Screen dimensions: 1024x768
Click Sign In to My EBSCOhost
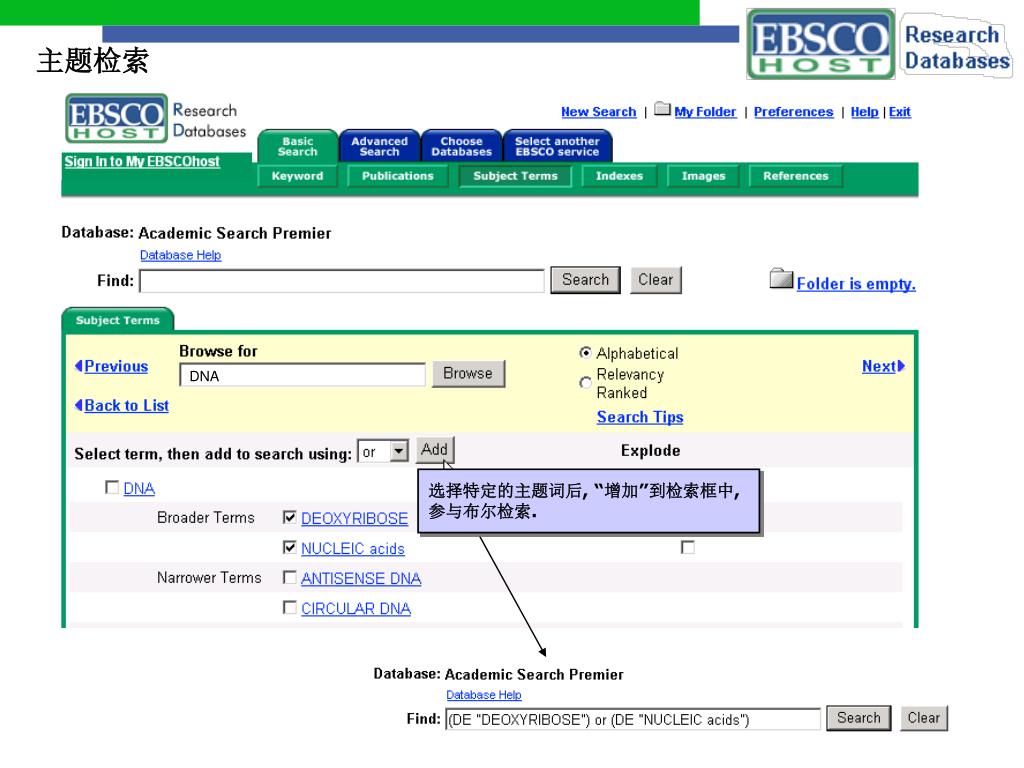tap(142, 161)
